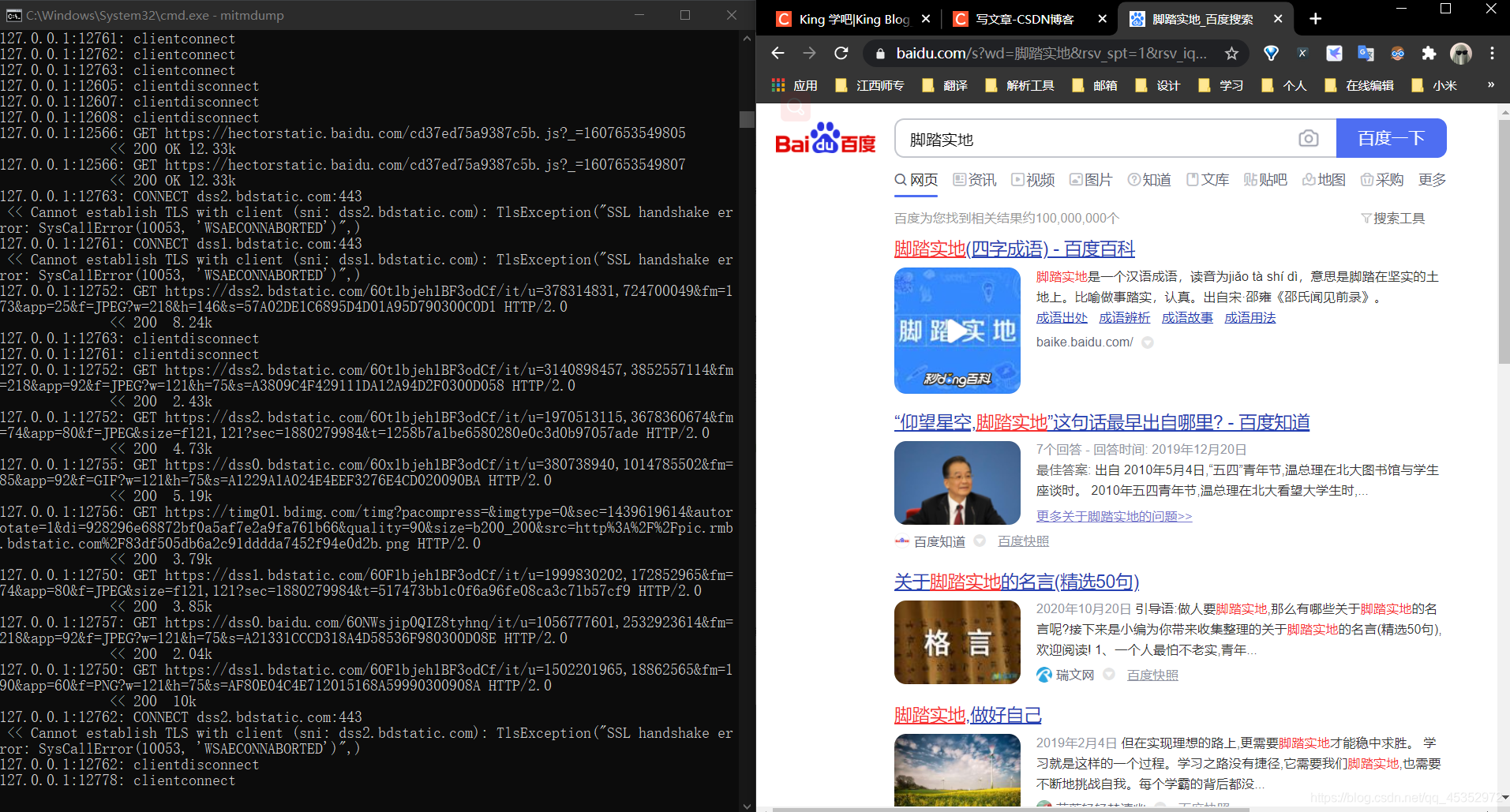
Task: Select the 贴吧 search category
Action: [x=1265, y=180]
